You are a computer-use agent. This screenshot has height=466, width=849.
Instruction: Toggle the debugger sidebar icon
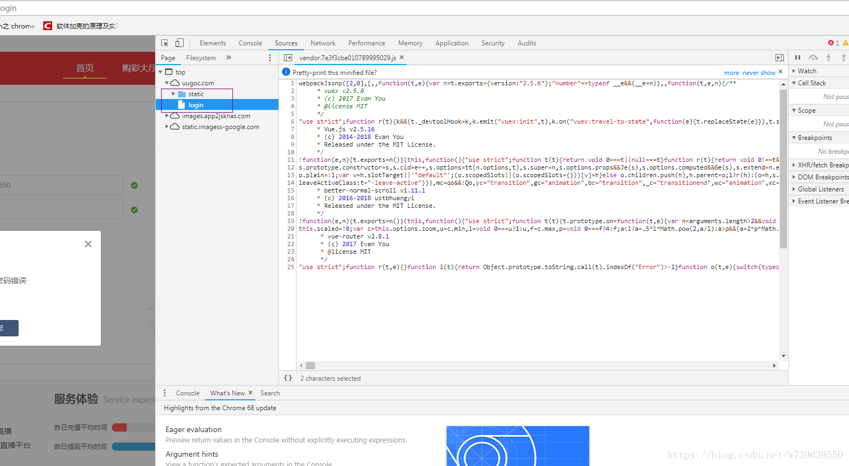779,57
